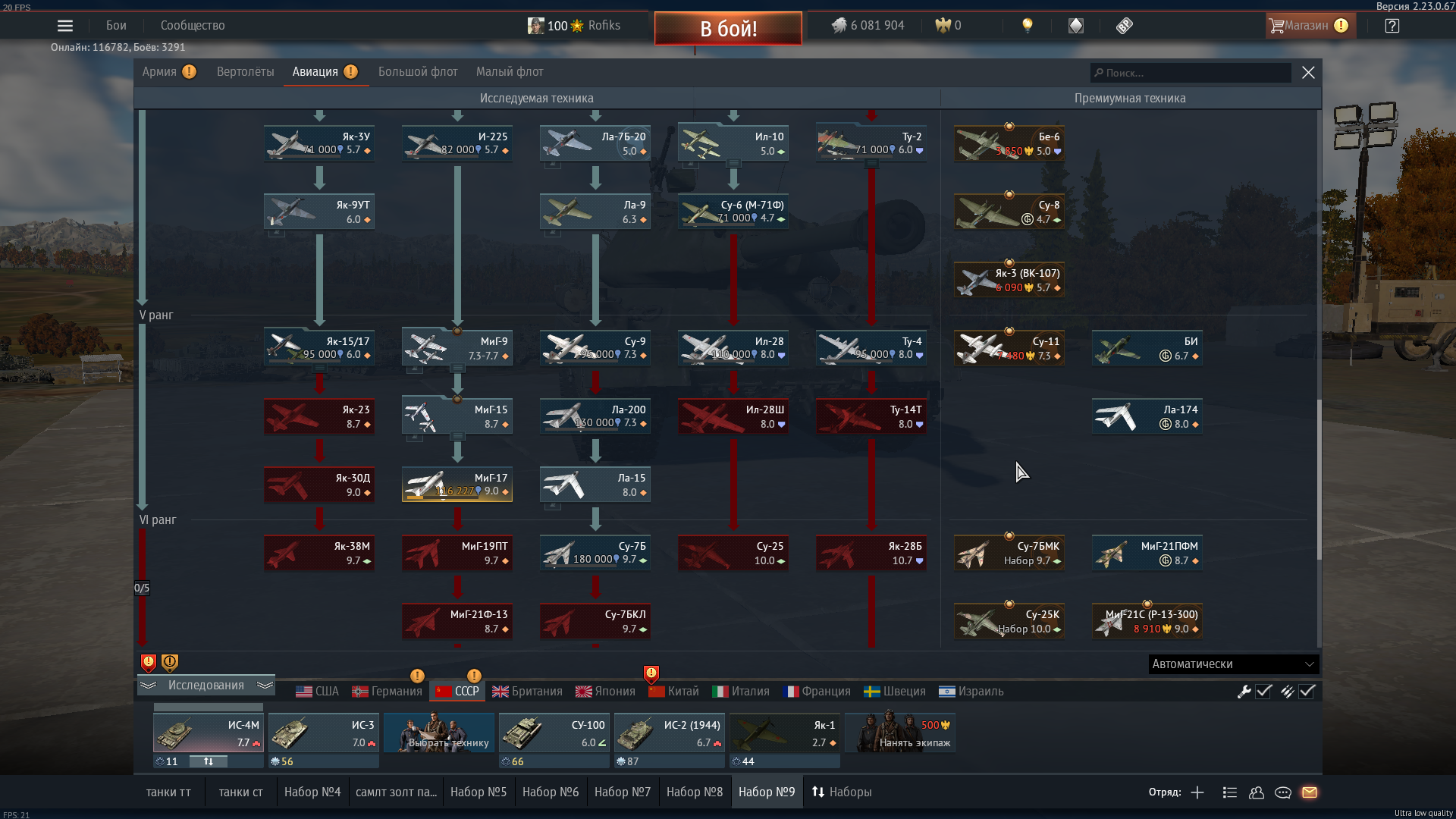
Task: Open the friends group icon
Action: point(1257,792)
